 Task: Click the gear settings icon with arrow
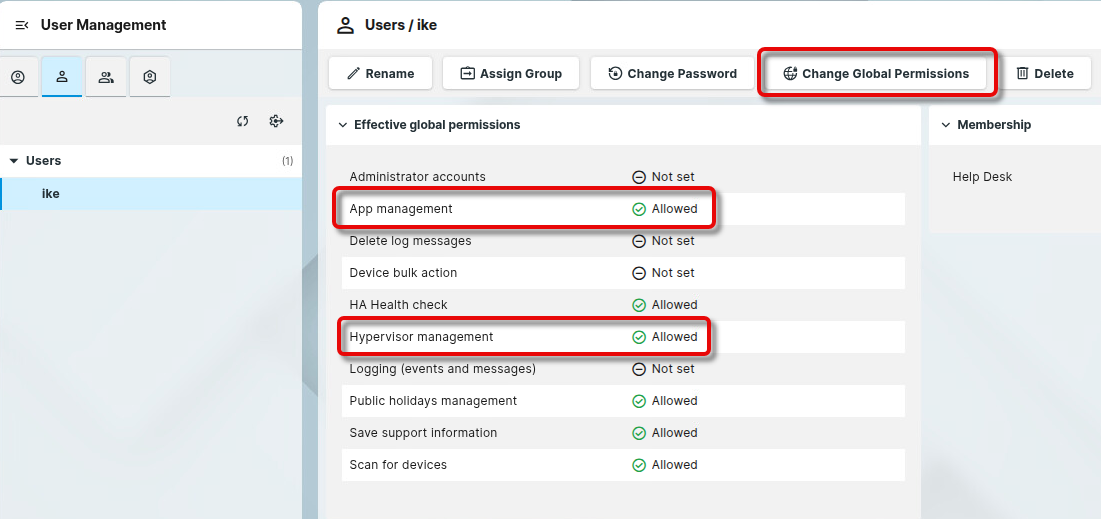[277, 121]
